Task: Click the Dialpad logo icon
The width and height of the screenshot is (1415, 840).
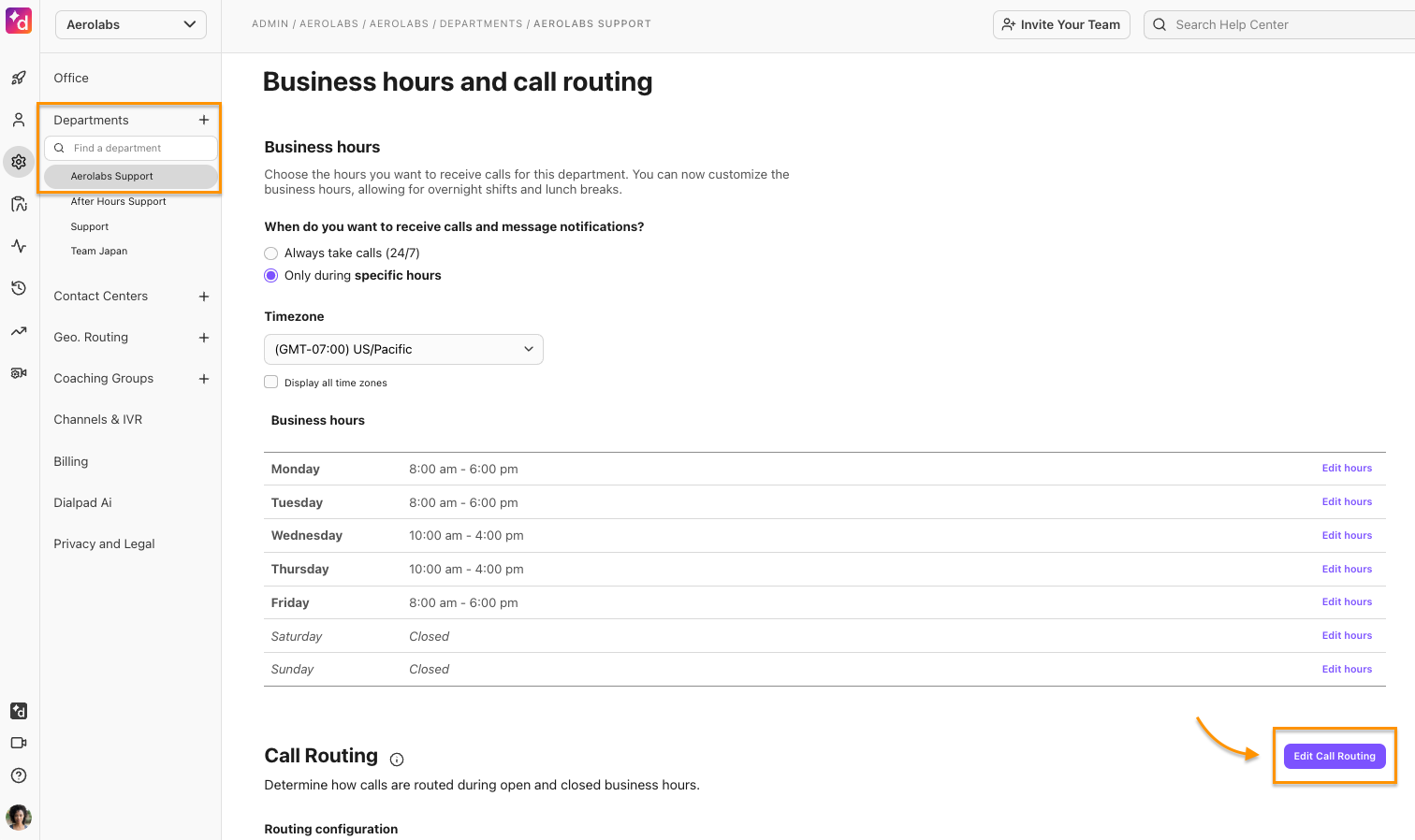Action: (19, 21)
